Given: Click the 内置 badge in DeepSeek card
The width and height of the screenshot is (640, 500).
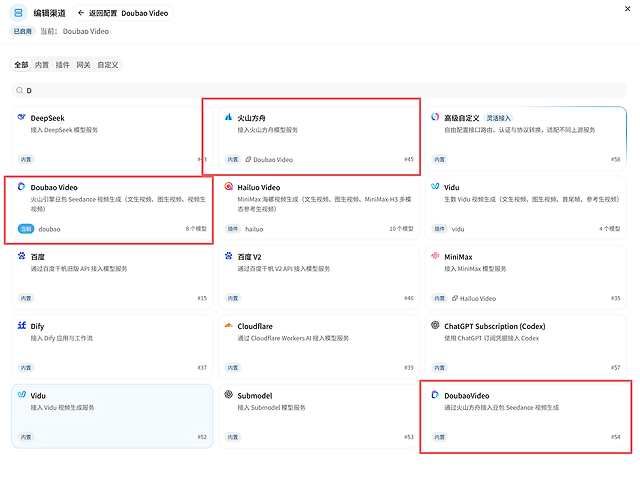Looking at the screenshot, I should 26,160.
